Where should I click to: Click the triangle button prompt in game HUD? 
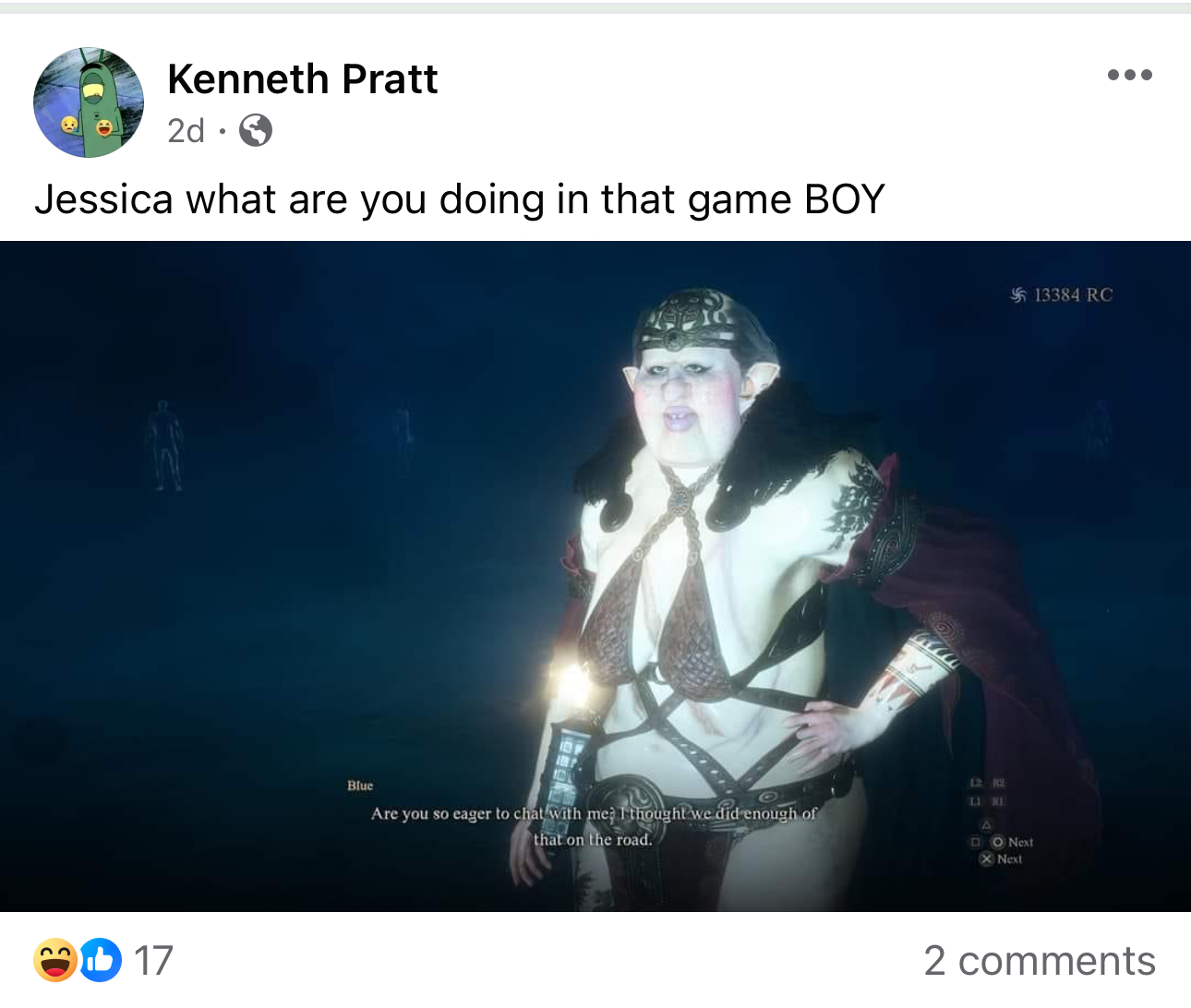(987, 824)
